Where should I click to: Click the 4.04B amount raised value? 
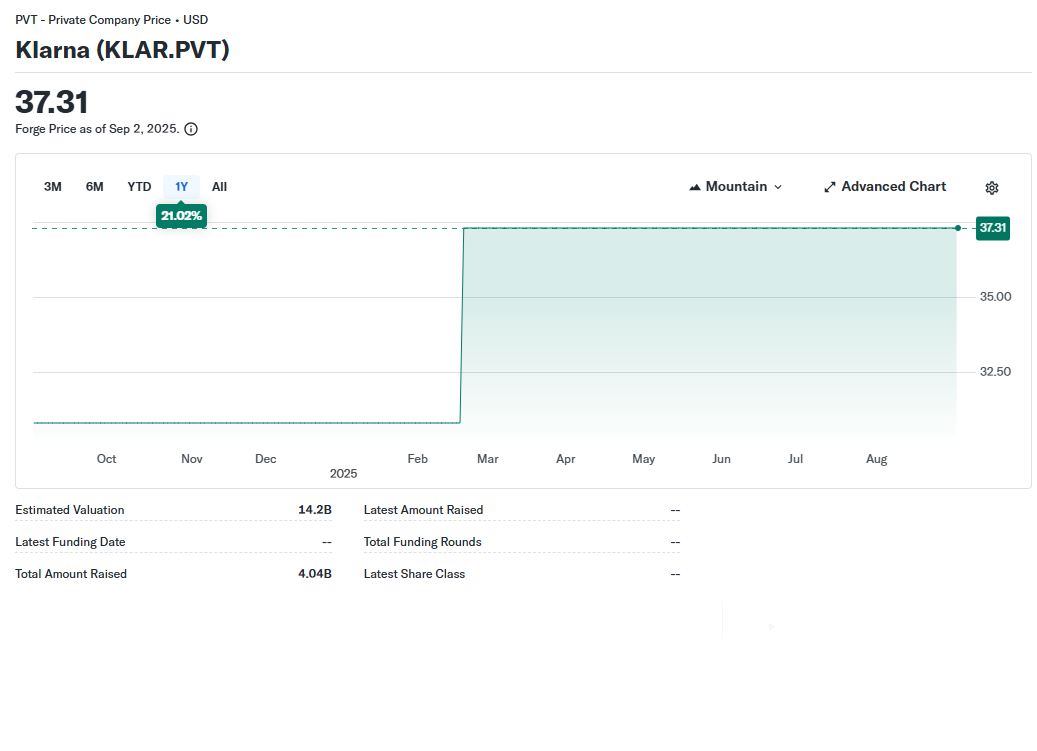pyautogui.click(x=315, y=574)
